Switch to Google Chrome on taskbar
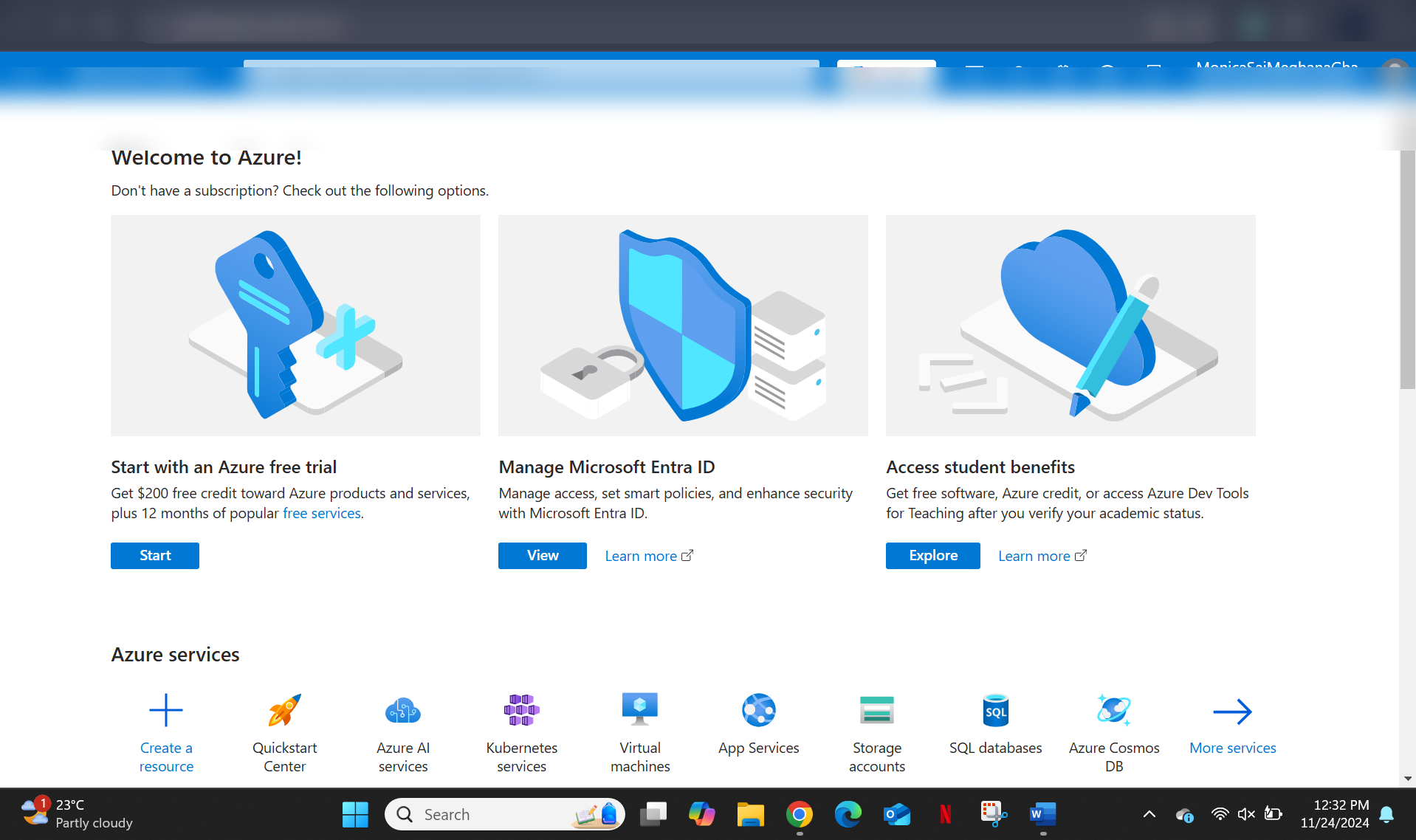 pyautogui.click(x=799, y=814)
